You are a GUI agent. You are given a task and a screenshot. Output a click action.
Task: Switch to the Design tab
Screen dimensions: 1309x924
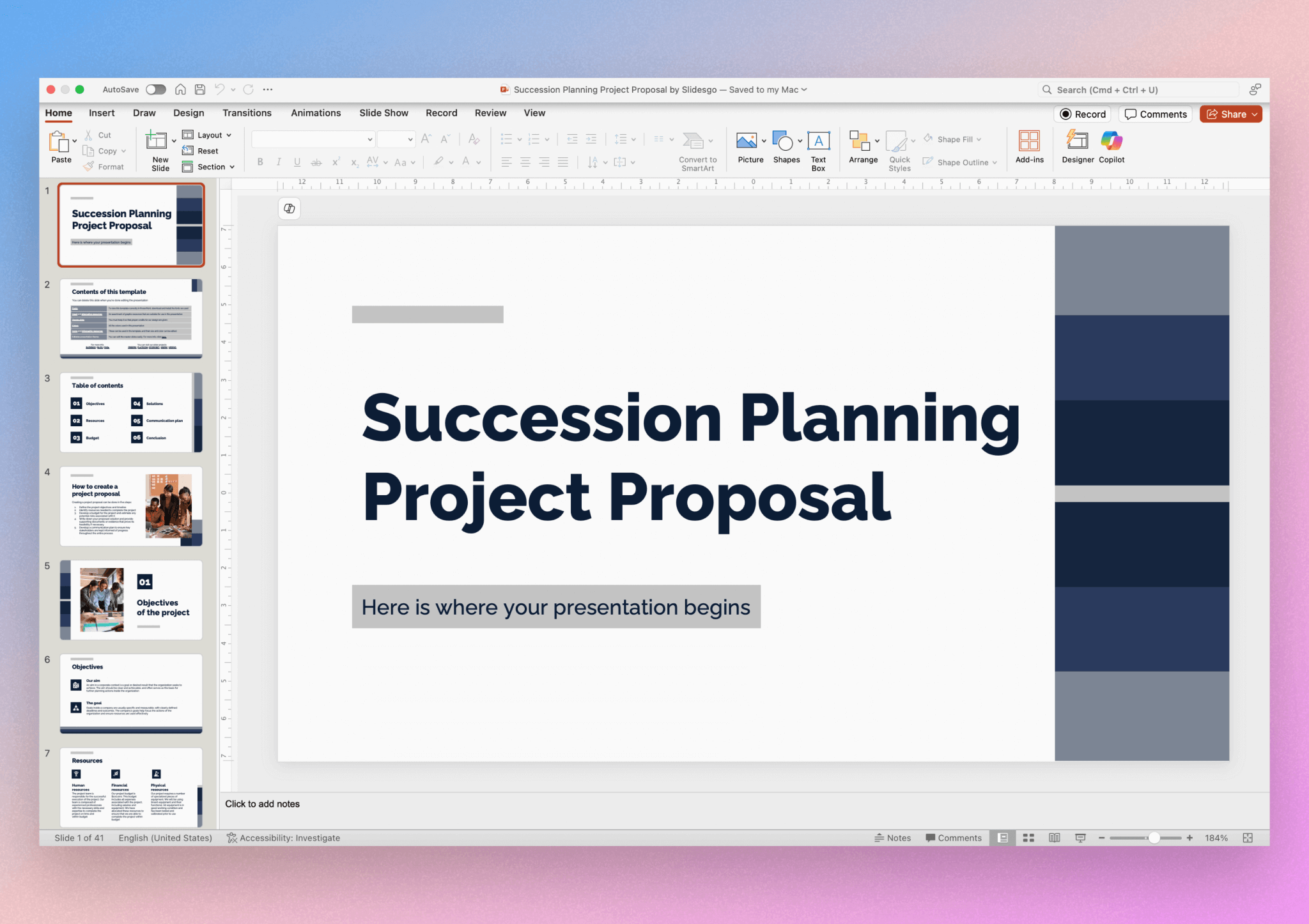pos(189,113)
